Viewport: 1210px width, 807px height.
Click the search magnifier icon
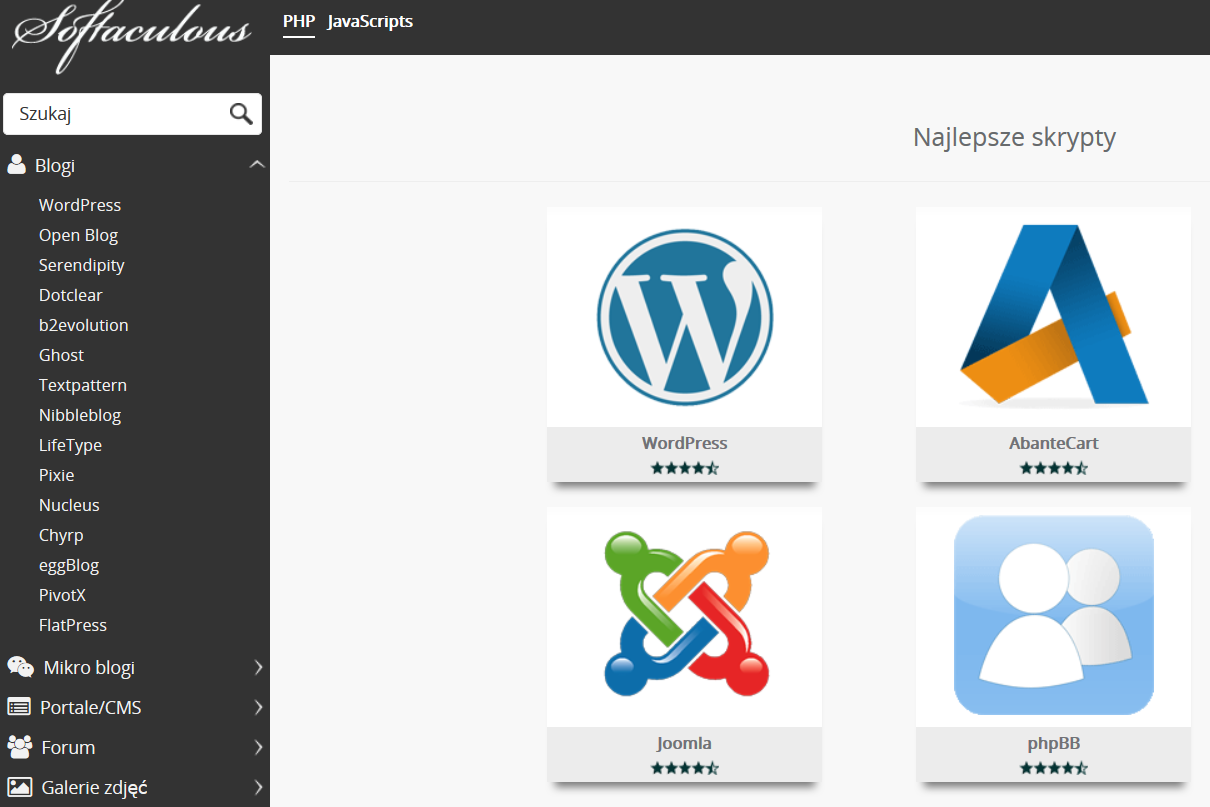[x=241, y=114]
